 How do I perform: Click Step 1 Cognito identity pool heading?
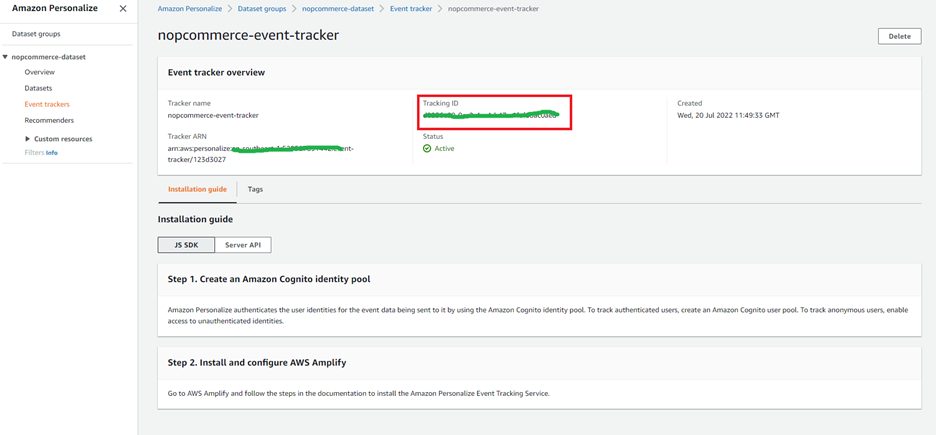pos(269,279)
